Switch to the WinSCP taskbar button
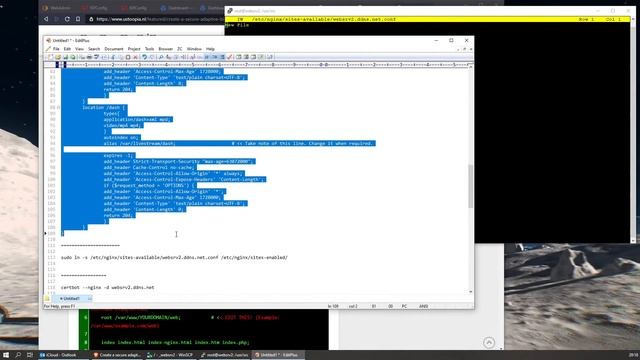 (x=171, y=355)
